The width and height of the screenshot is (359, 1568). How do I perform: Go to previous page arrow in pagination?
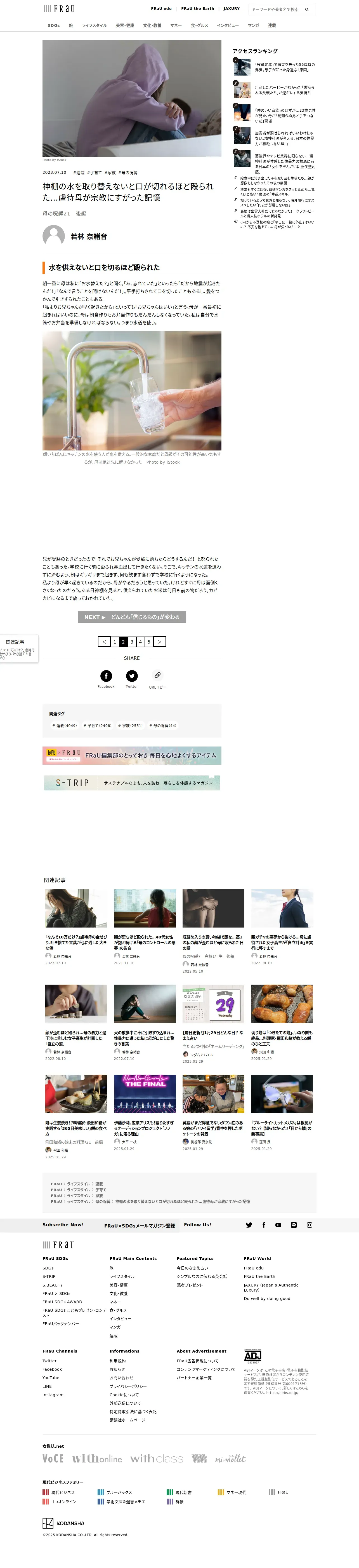coord(105,642)
